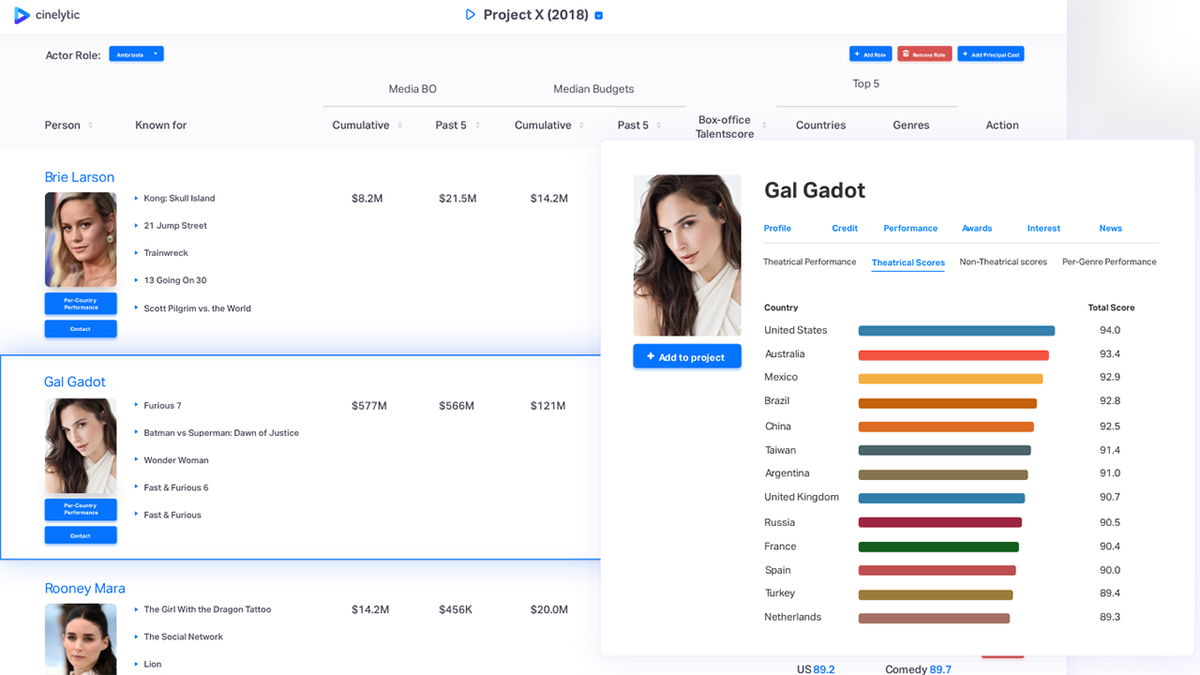This screenshot has width=1200, height=675.
Task: Select Batman vs Superman: Dawn of Justice
Action: 221,433
